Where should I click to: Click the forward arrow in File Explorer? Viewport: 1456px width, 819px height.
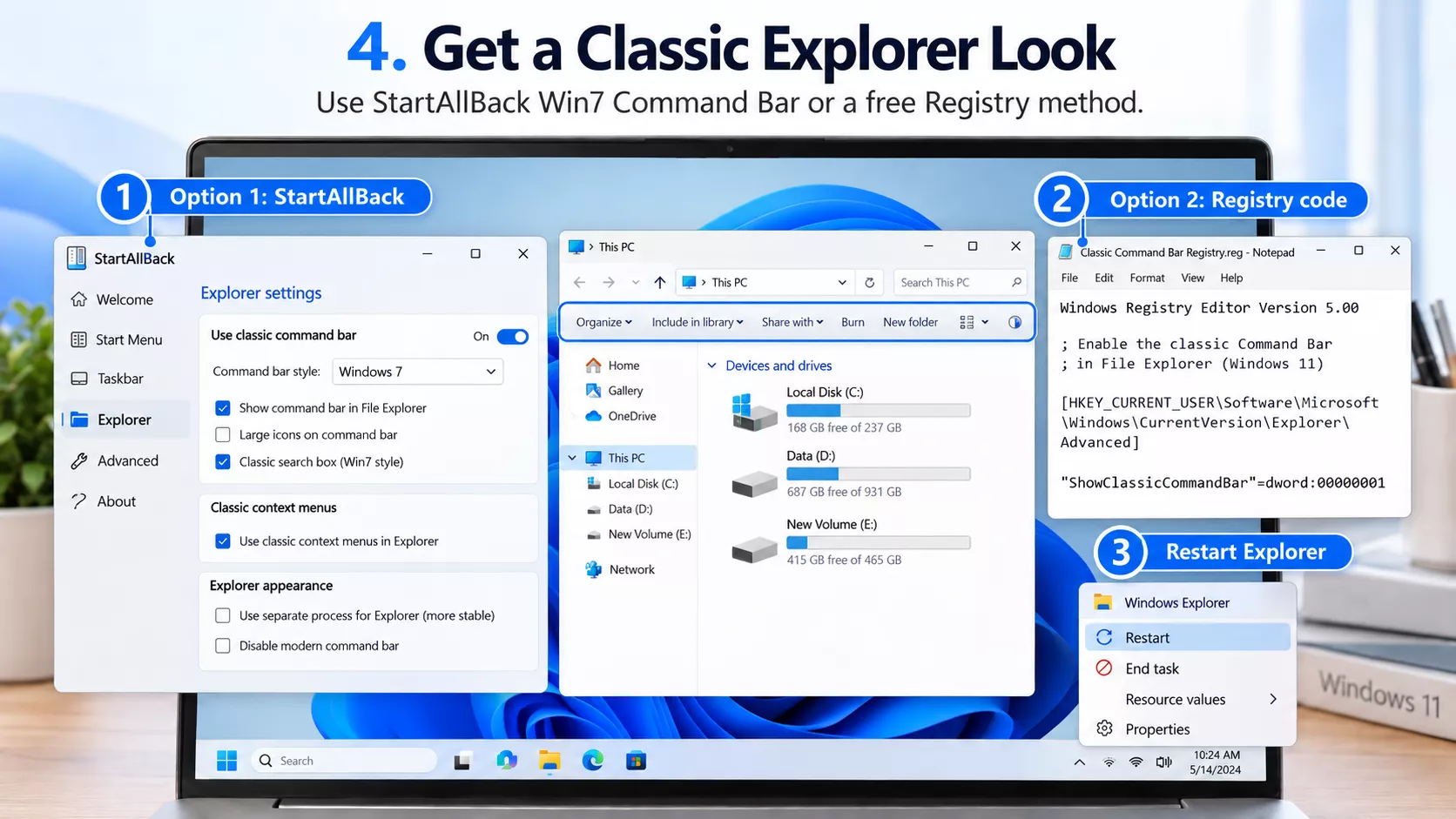point(609,282)
